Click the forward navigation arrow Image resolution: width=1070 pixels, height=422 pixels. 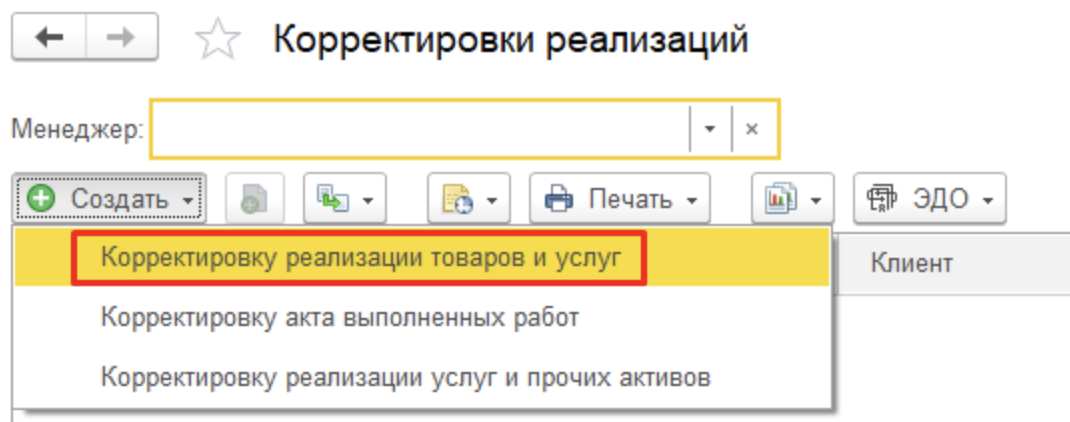point(121,39)
